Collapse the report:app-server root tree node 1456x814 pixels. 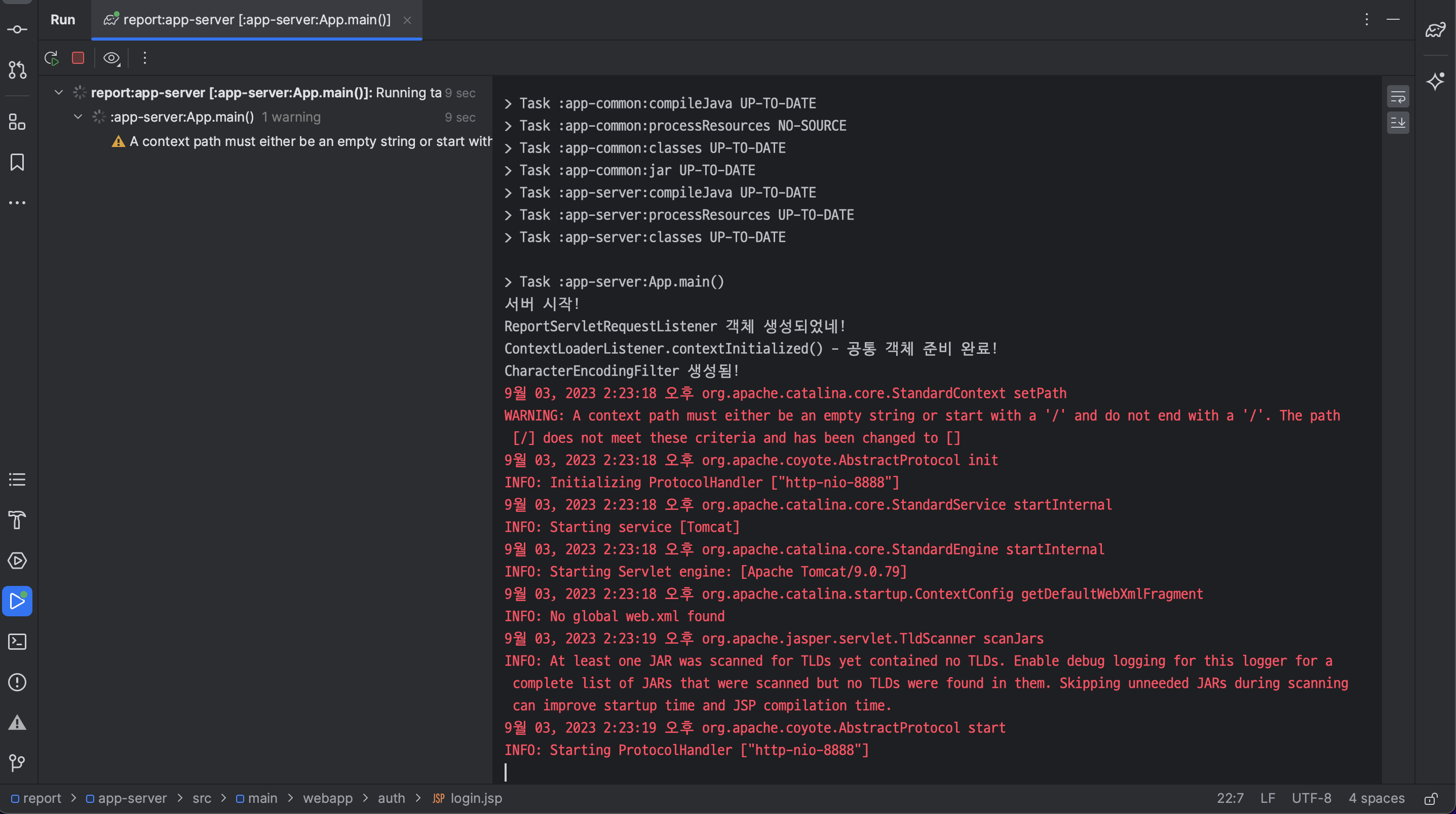click(x=58, y=92)
